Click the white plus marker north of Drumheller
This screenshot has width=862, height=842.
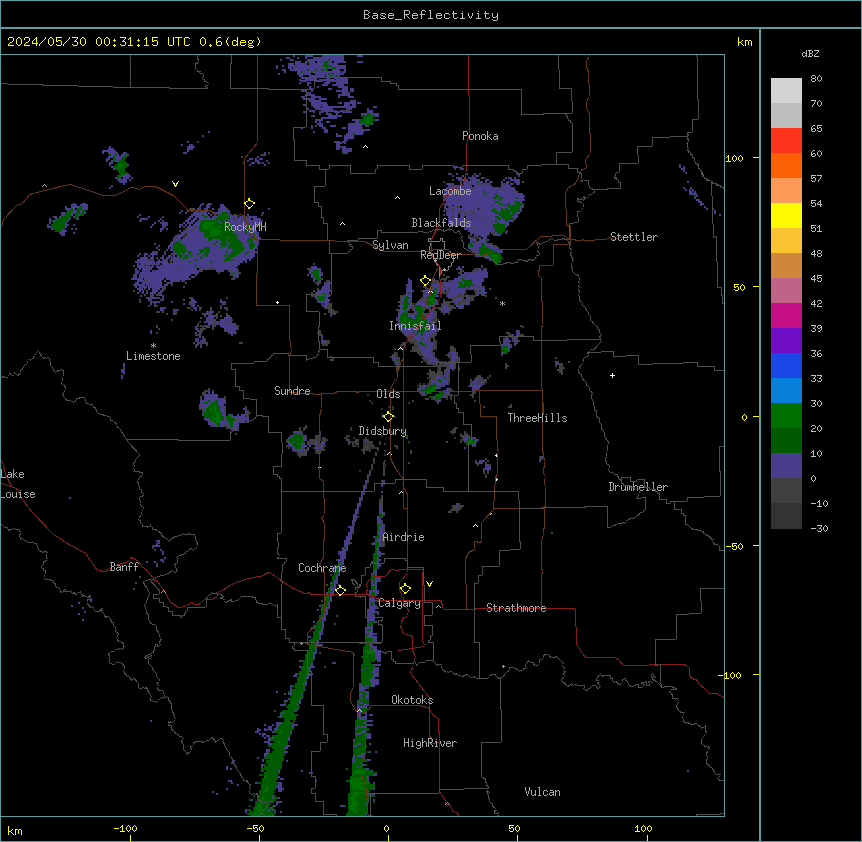[x=612, y=375]
